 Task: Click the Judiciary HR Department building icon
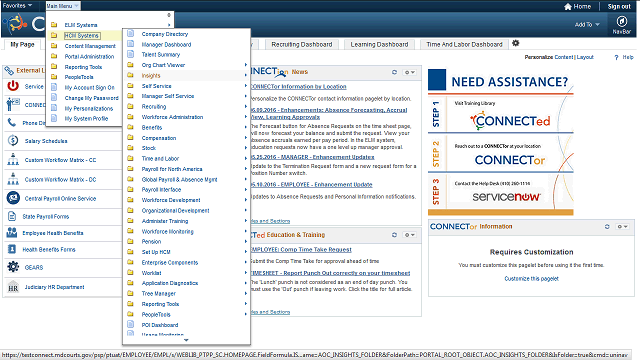coord(13,287)
